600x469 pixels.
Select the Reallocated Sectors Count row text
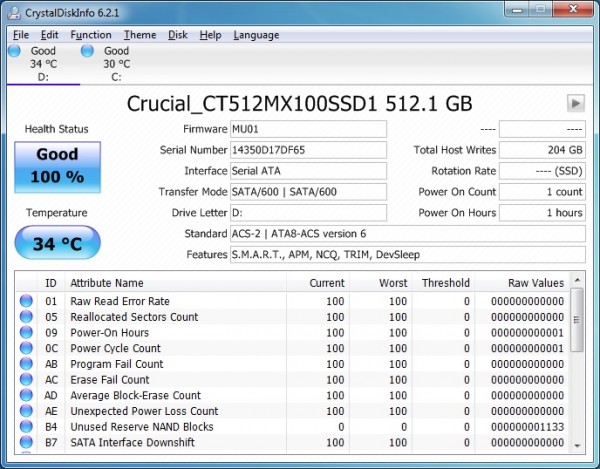(x=134, y=317)
